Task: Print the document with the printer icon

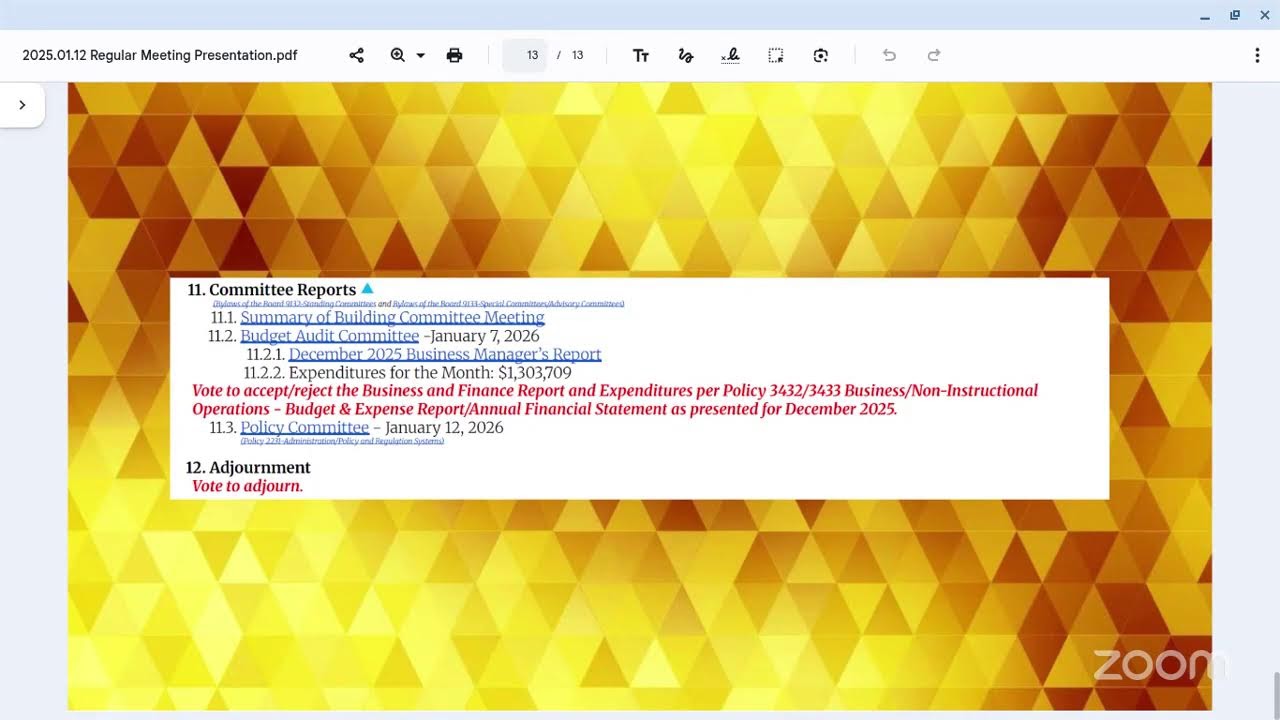Action: coord(454,56)
